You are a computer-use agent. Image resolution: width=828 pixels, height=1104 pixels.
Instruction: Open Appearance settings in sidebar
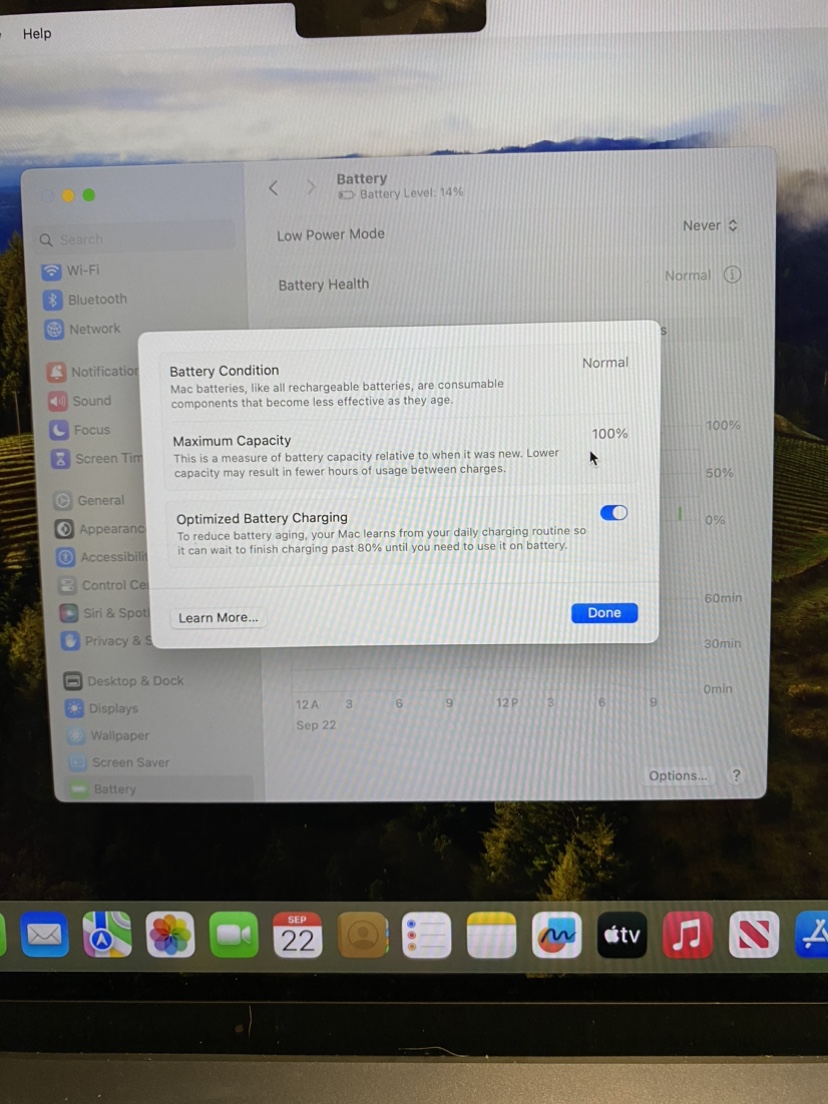coord(101,529)
